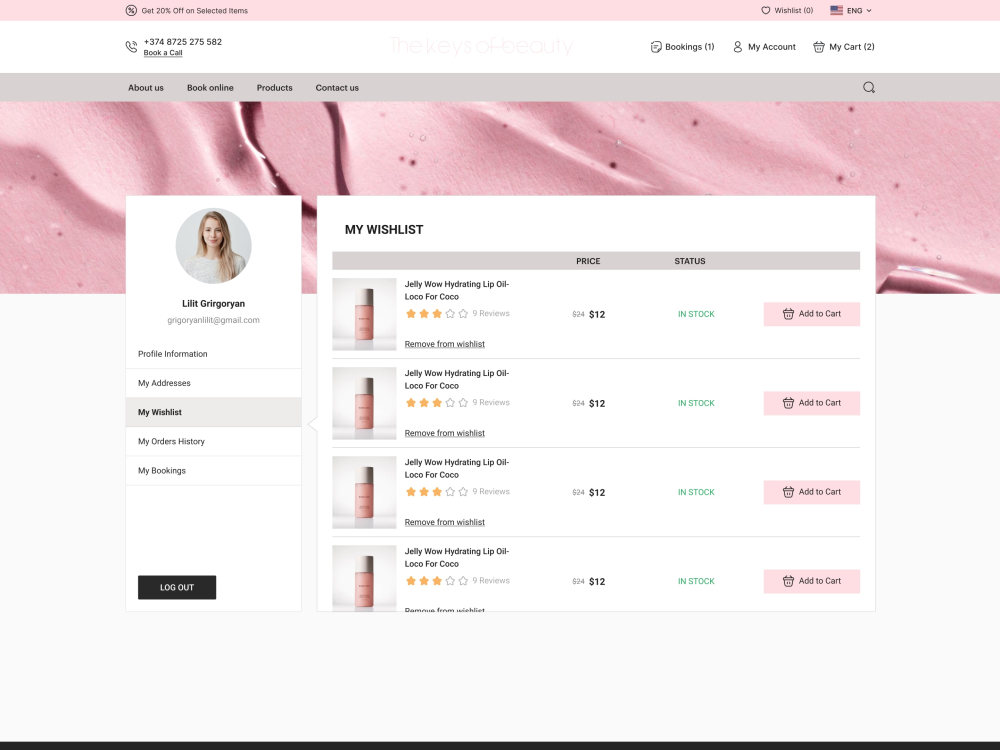Click the grigoryanlilit@gmail.com email text
1000x750 pixels.
pos(213,320)
